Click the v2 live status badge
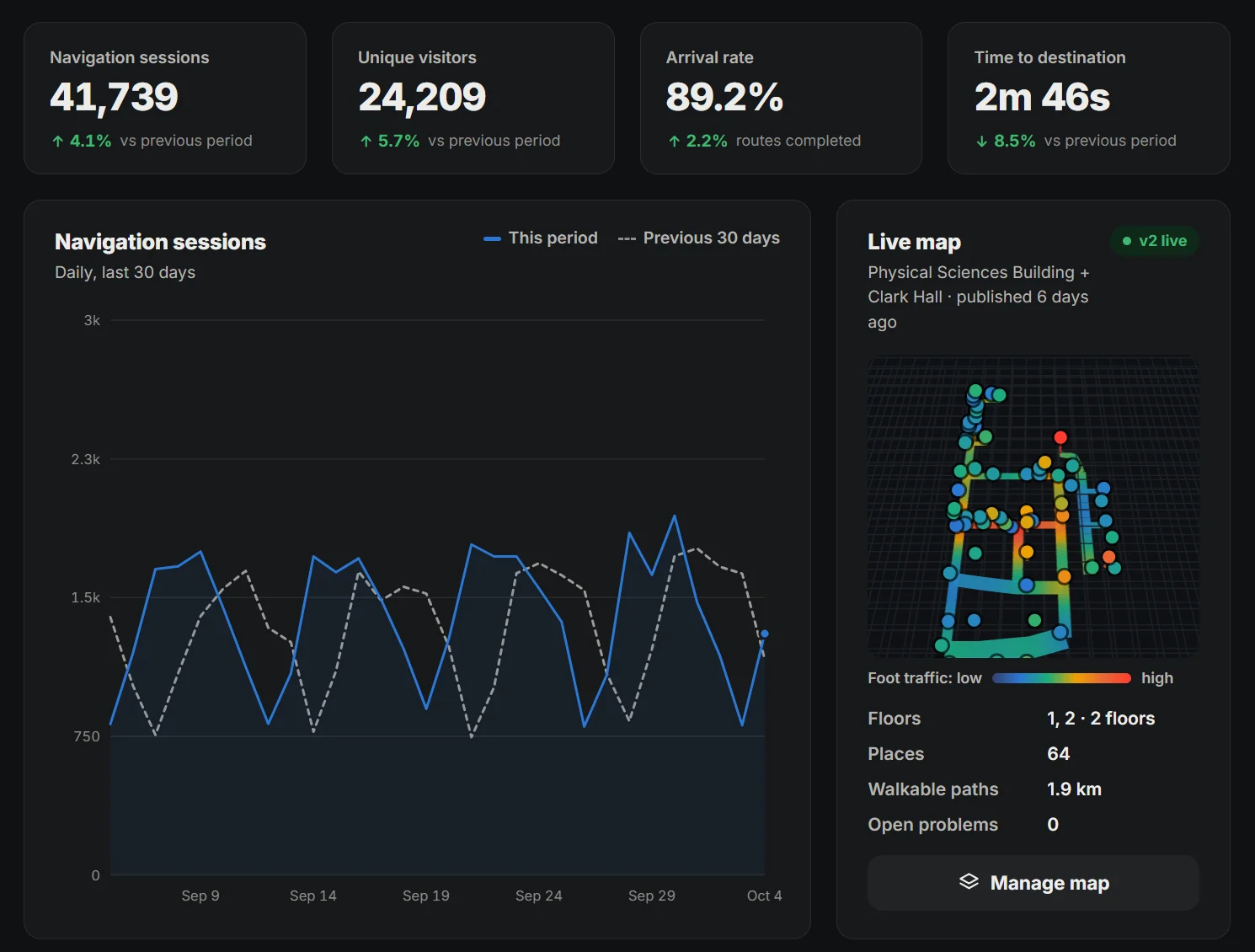 pyautogui.click(x=1155, y=241)
